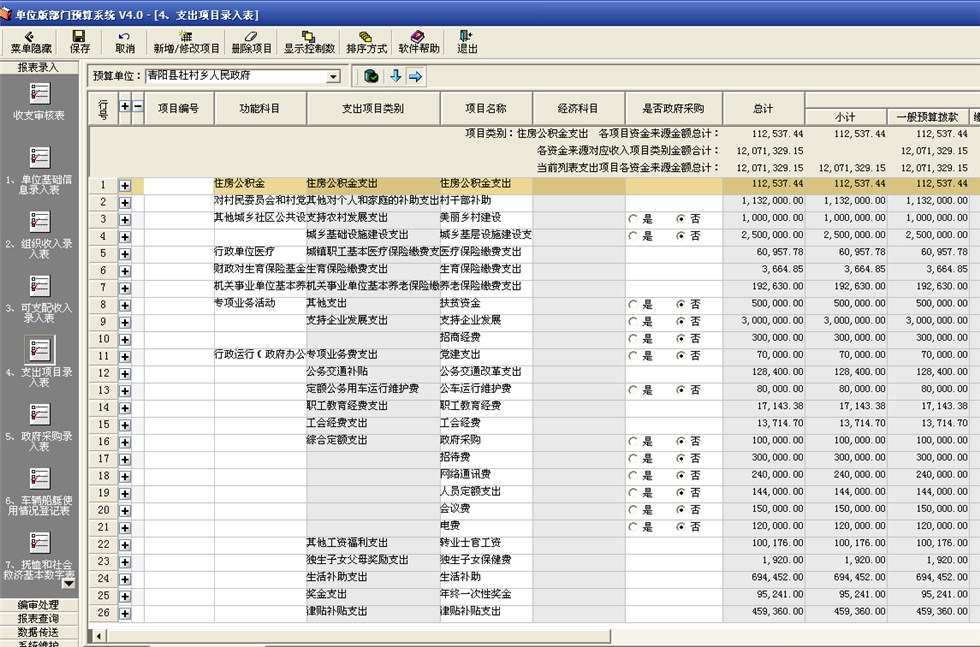Viewport: 980px width, 647px height.
Task: Exit via the 退出 door icon
Action: 467,41
